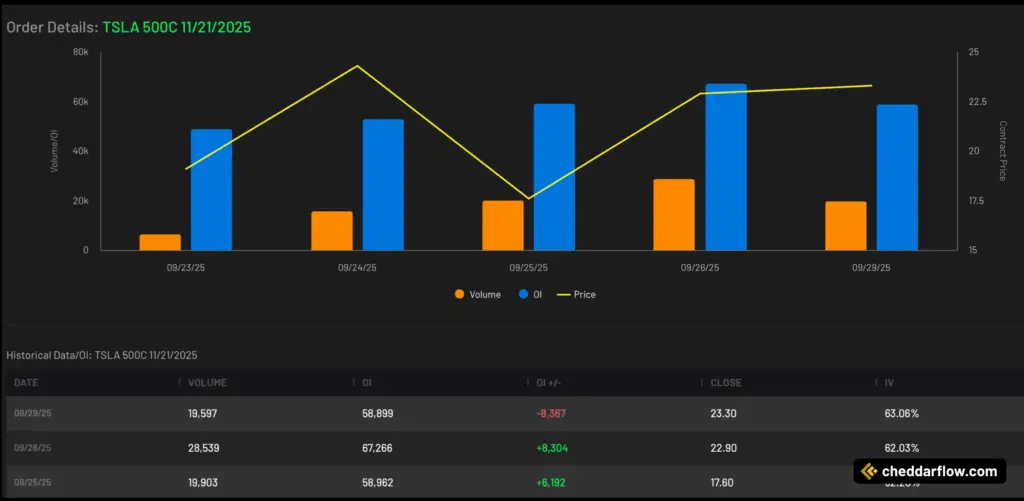Viewport: 1024px width, 501px height.
Task: Select the OI cell 58,962
Action: (x=377, y=483)
